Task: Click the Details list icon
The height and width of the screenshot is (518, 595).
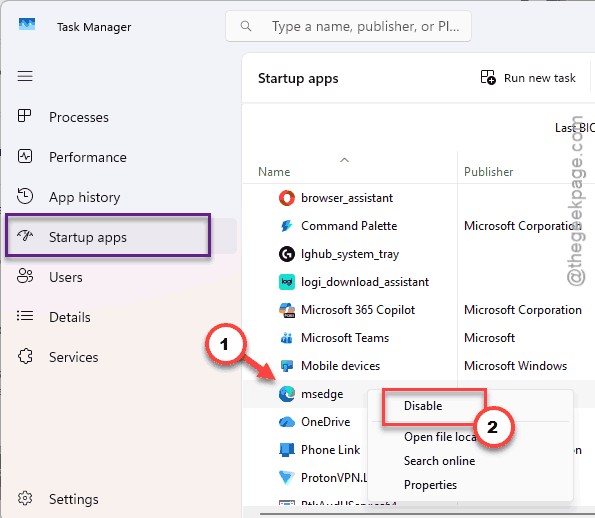Action: [25, 316]
